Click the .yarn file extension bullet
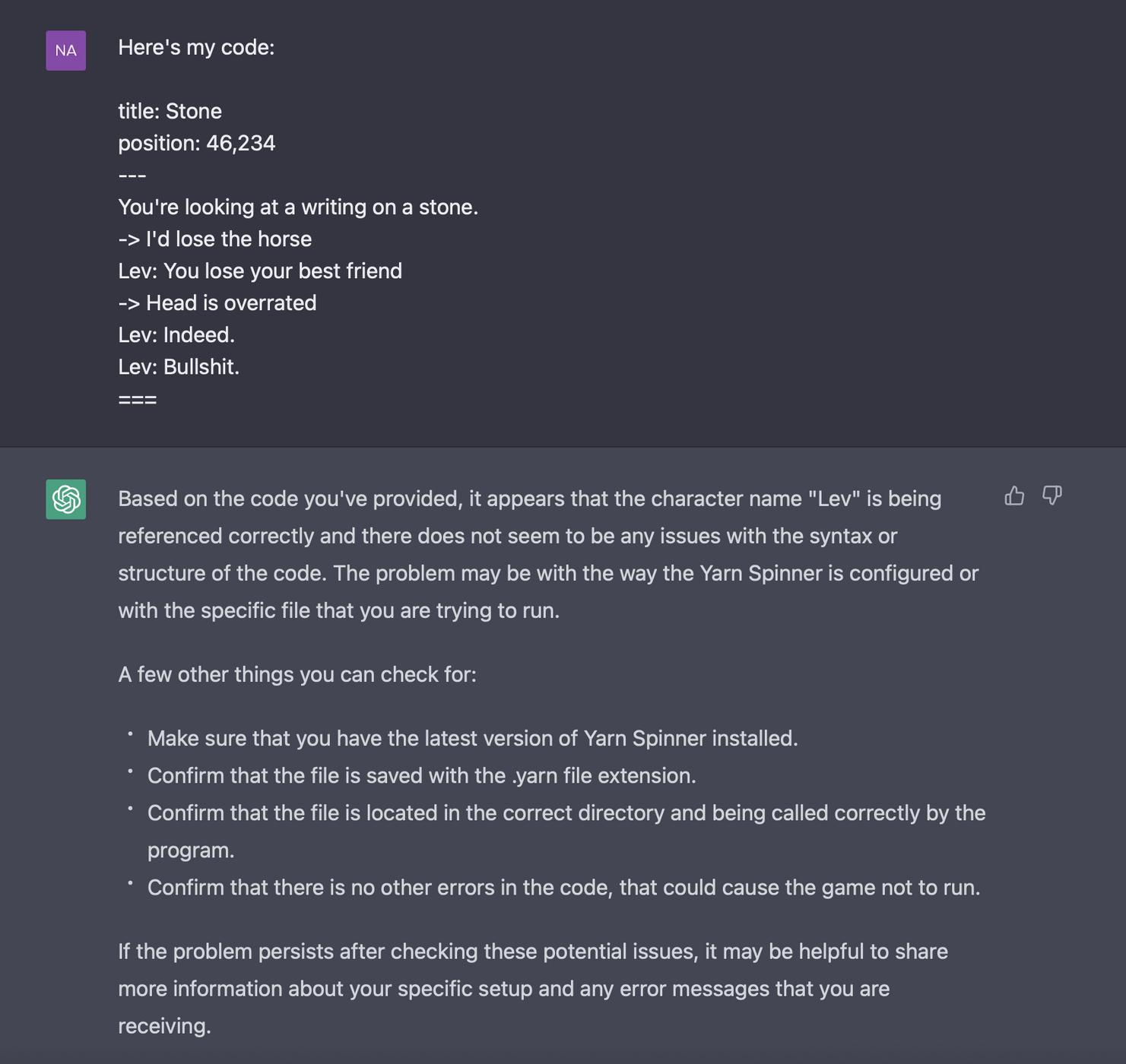 point(421,775)
